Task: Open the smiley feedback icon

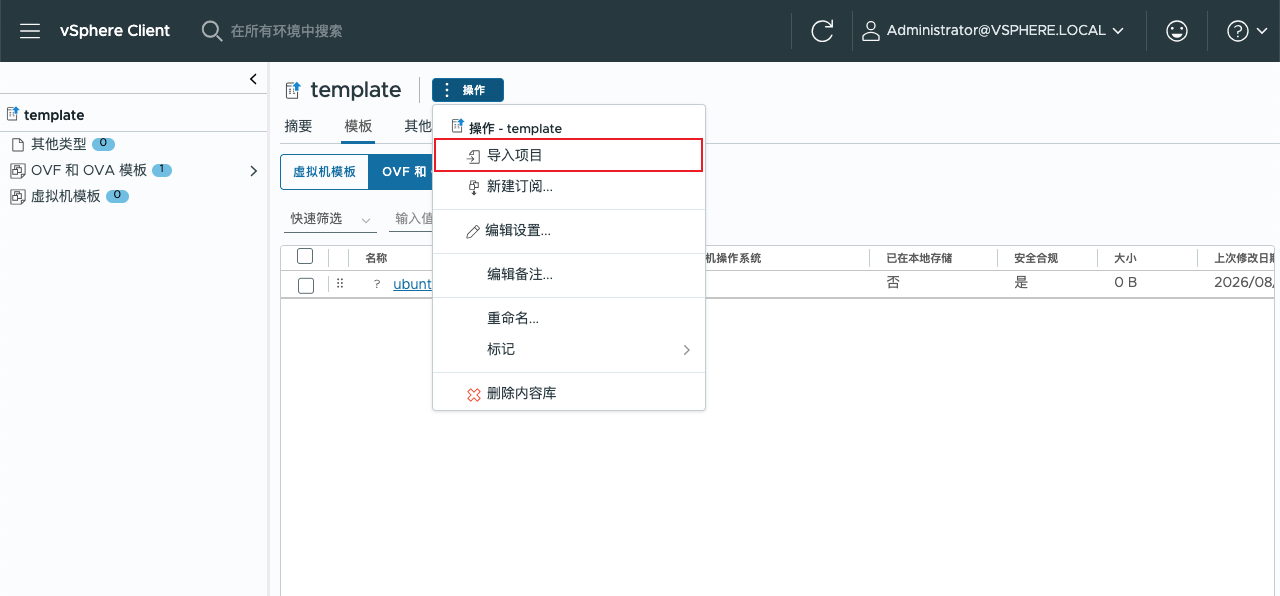Action: click(1177, 31)
